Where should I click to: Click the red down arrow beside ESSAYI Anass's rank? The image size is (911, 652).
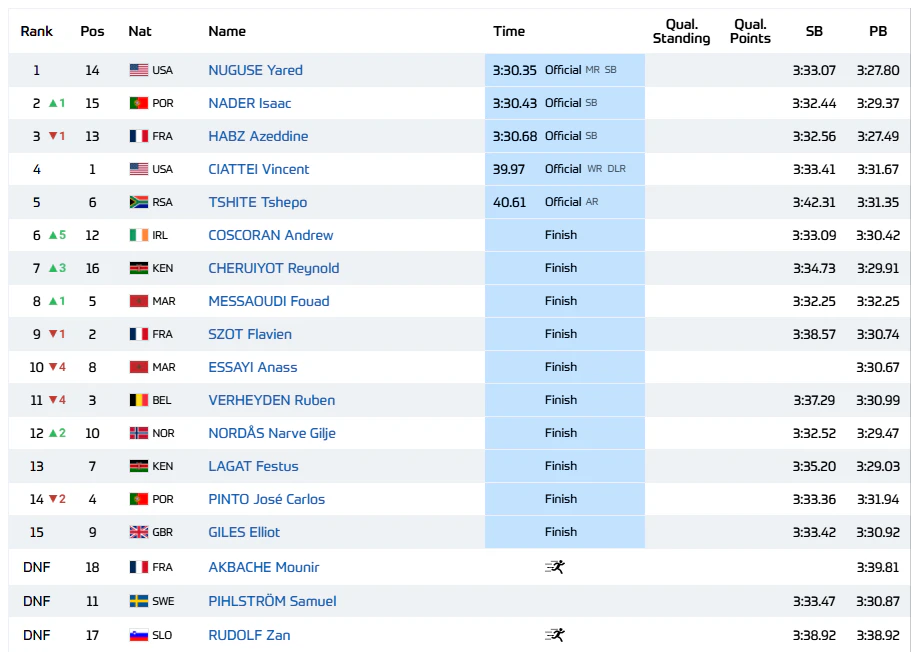53,367
